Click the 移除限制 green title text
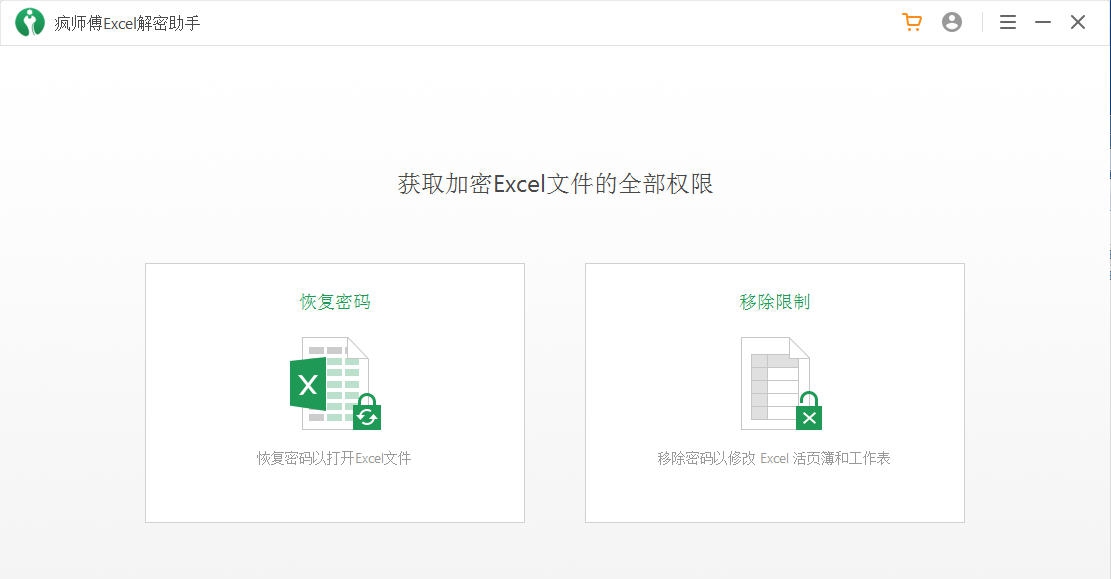Image resolution: width=1111 pixels, height=579 pixels. coord(775,301)
